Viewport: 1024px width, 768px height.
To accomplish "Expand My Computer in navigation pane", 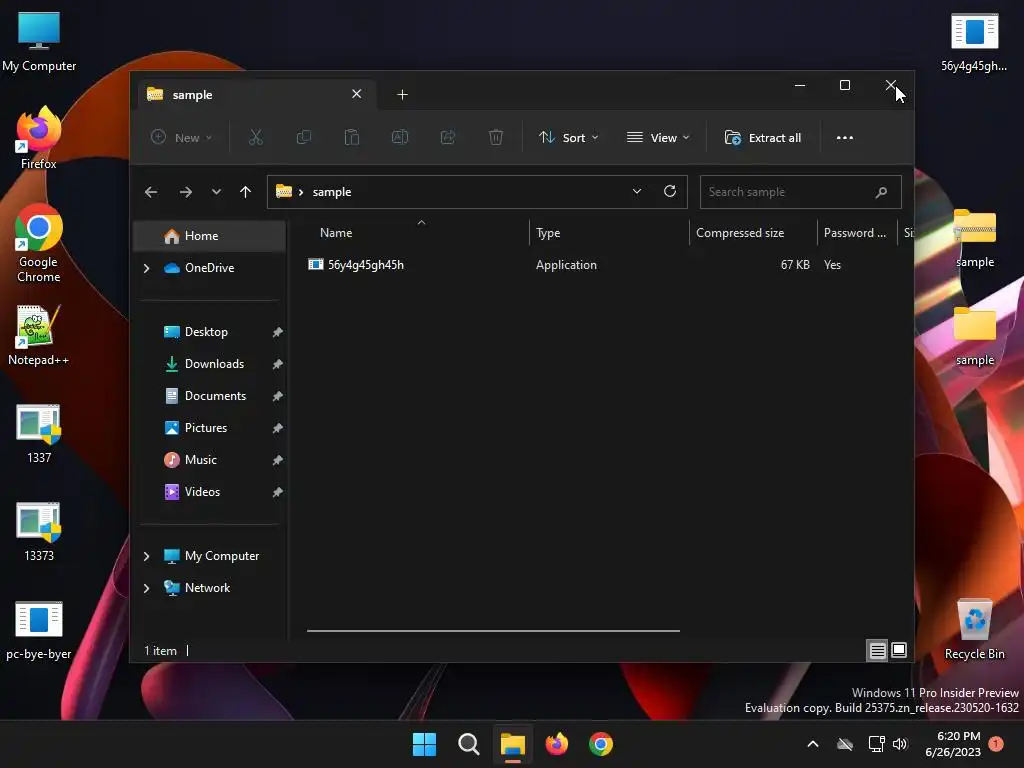I will pos(146,556).
